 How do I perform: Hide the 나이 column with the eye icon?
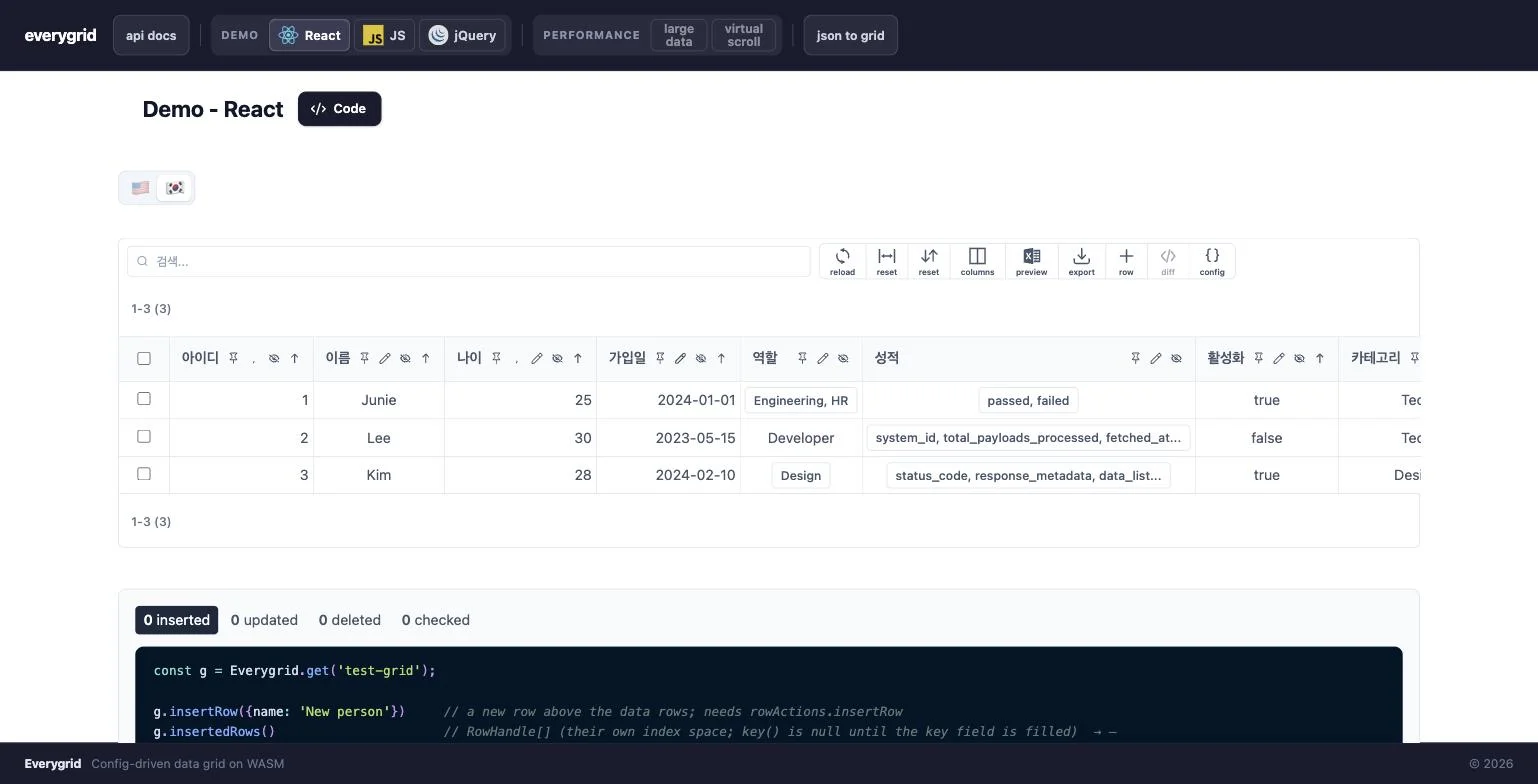click(557, 358)
